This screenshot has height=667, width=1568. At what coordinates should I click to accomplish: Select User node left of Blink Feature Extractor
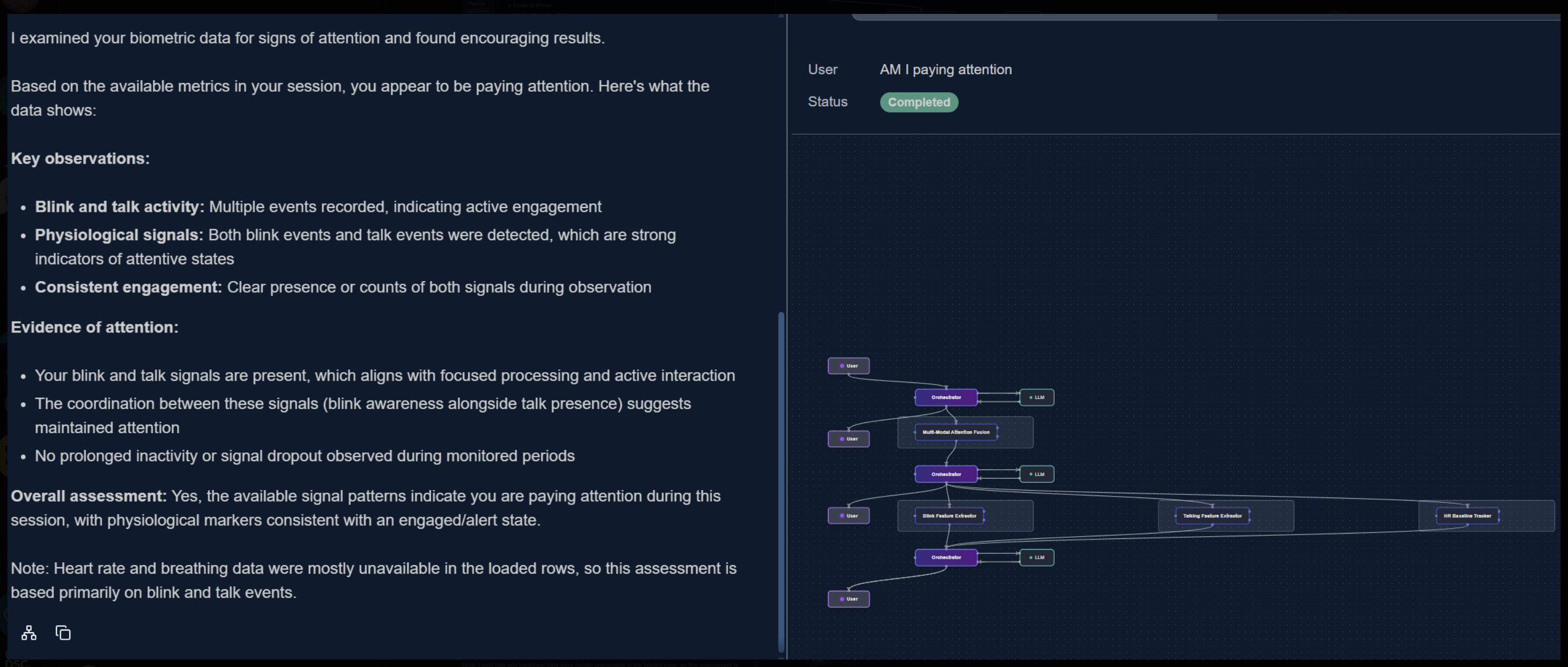(x=848, y=515)
